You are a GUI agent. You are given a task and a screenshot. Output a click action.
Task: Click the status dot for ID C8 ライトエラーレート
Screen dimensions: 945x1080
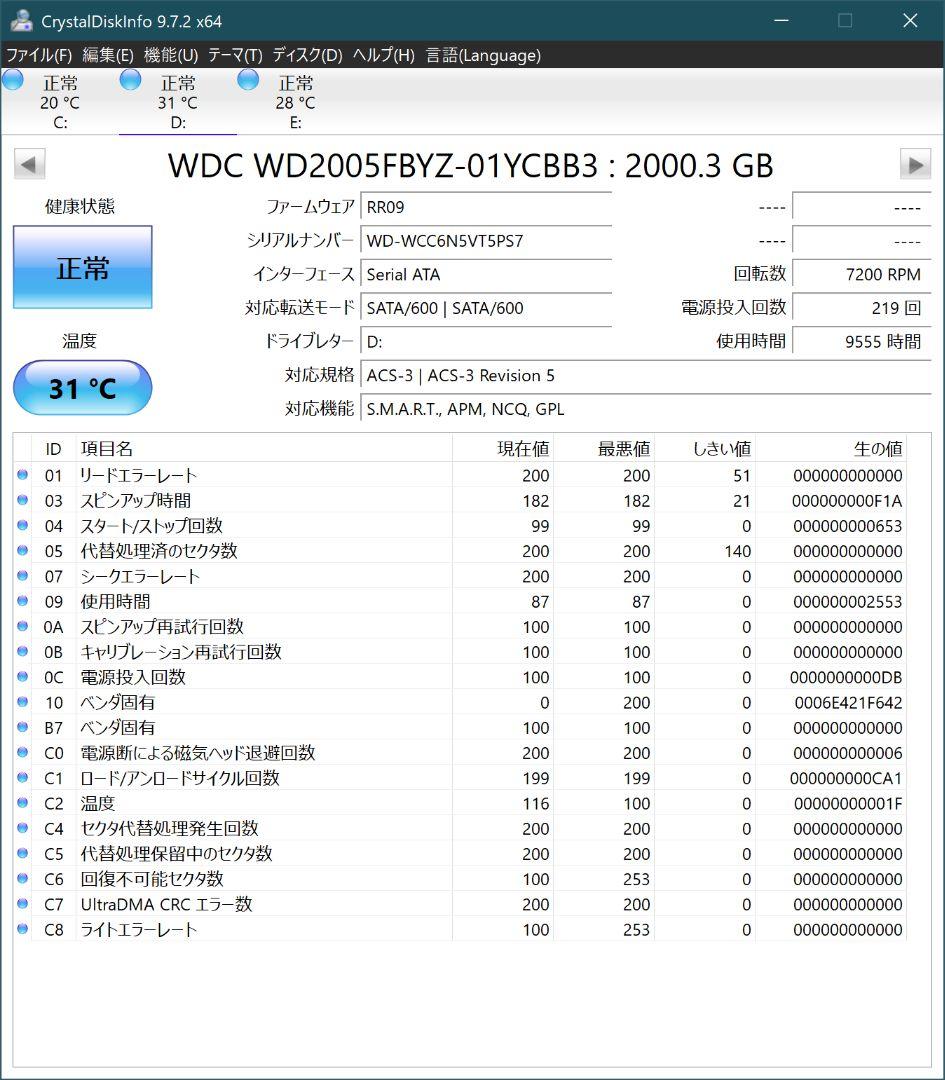(22, 929)
